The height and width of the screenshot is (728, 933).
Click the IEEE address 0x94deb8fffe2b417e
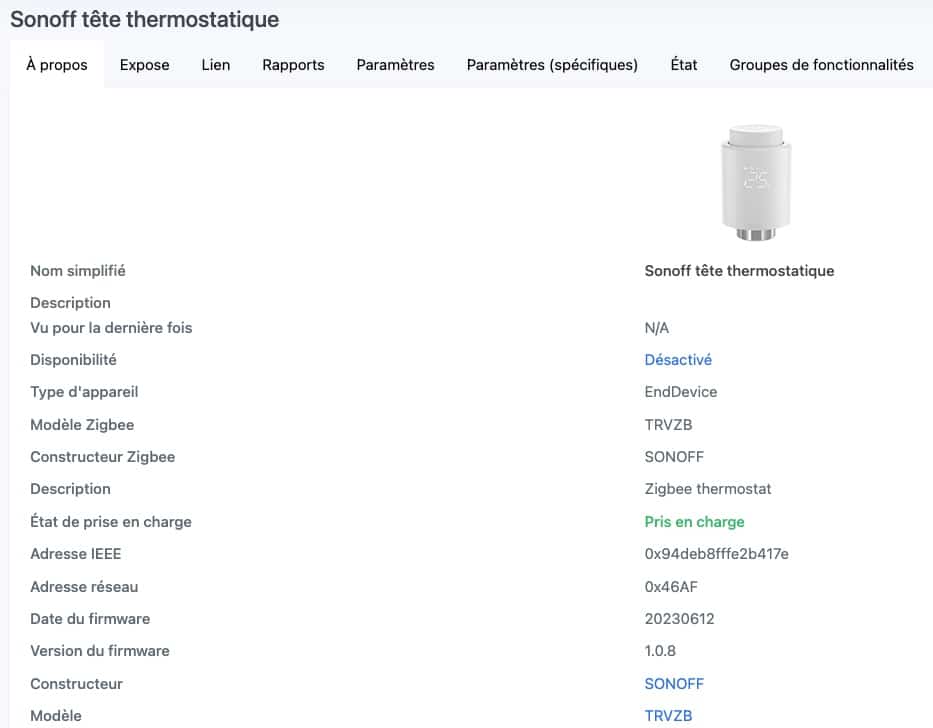[716, 554]
